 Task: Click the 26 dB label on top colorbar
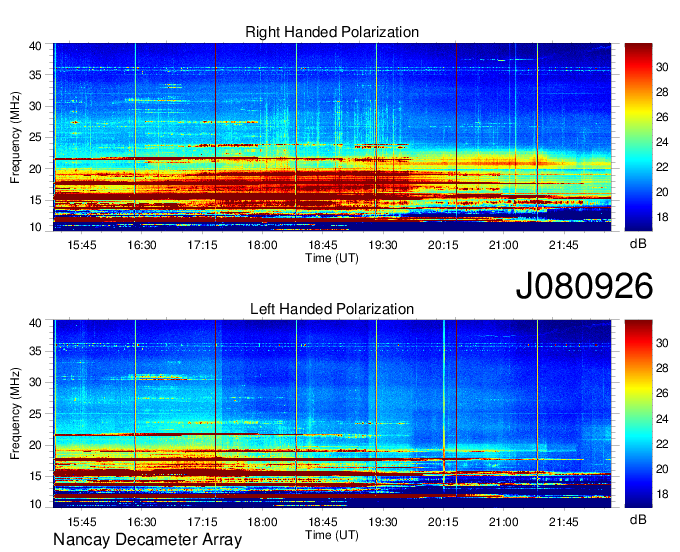pyautogui.click(x=662, y=118)
